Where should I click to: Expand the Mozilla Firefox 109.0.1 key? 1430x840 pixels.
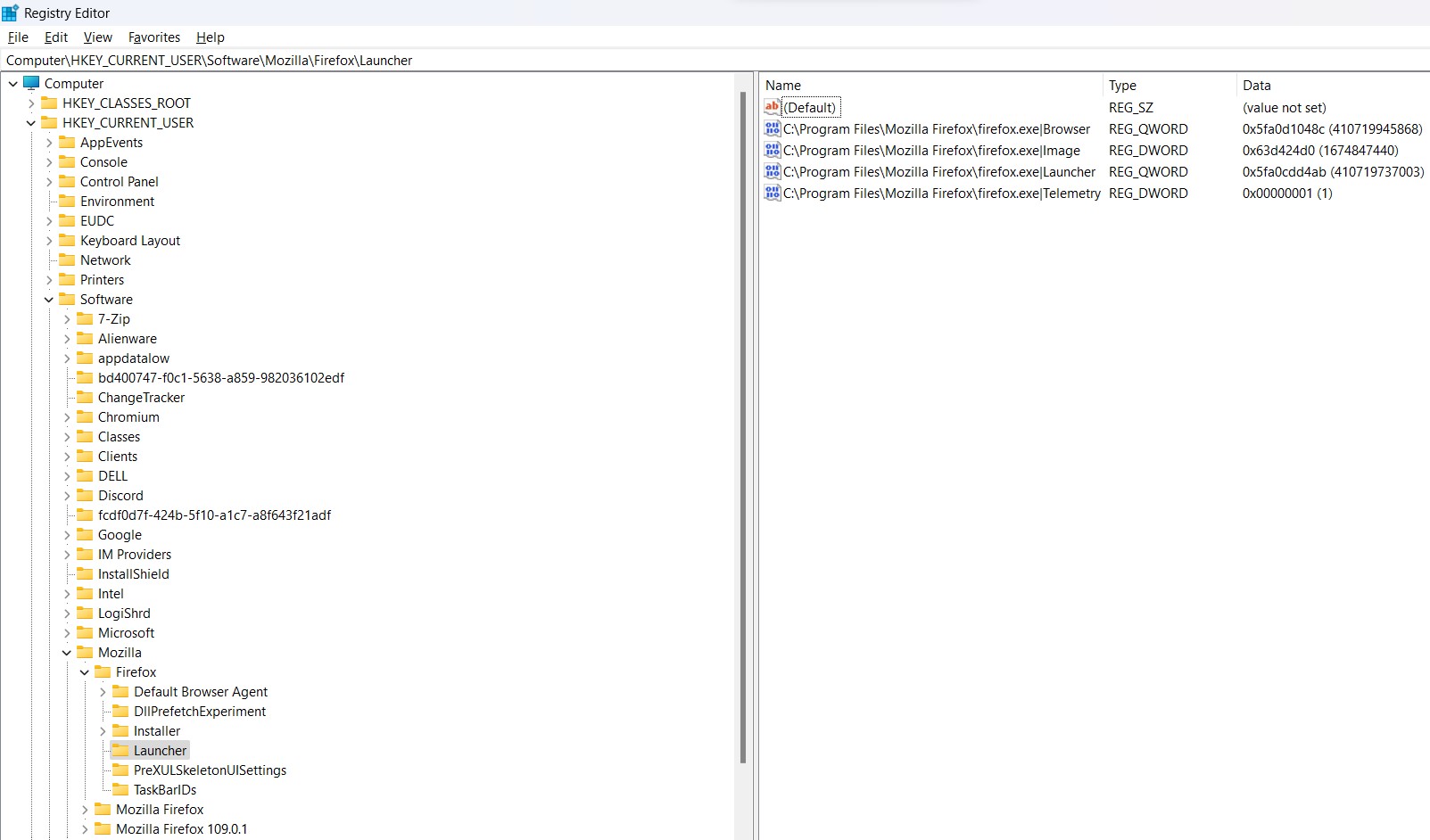85,829
